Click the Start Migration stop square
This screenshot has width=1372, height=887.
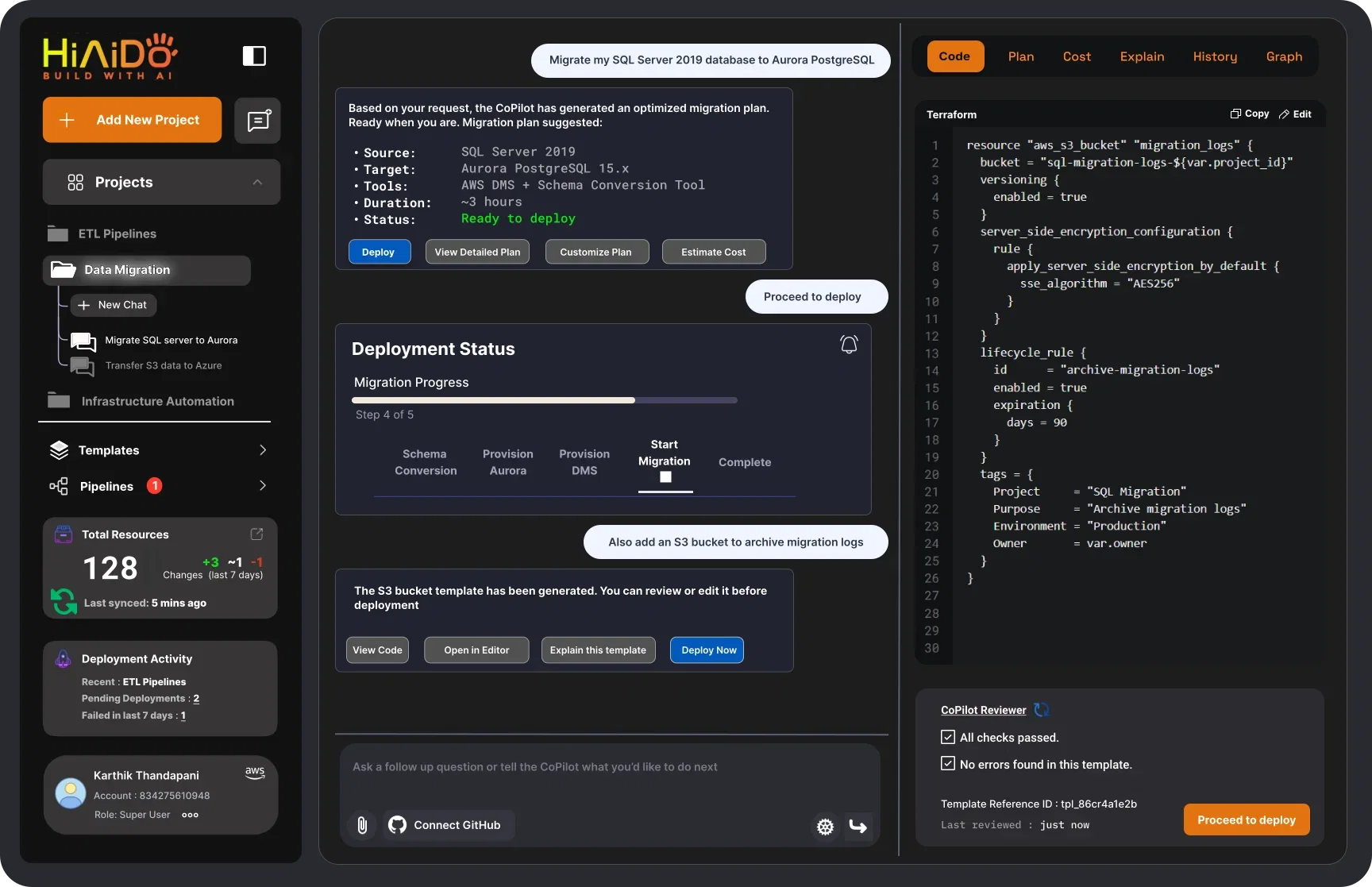tap(665, 477)
